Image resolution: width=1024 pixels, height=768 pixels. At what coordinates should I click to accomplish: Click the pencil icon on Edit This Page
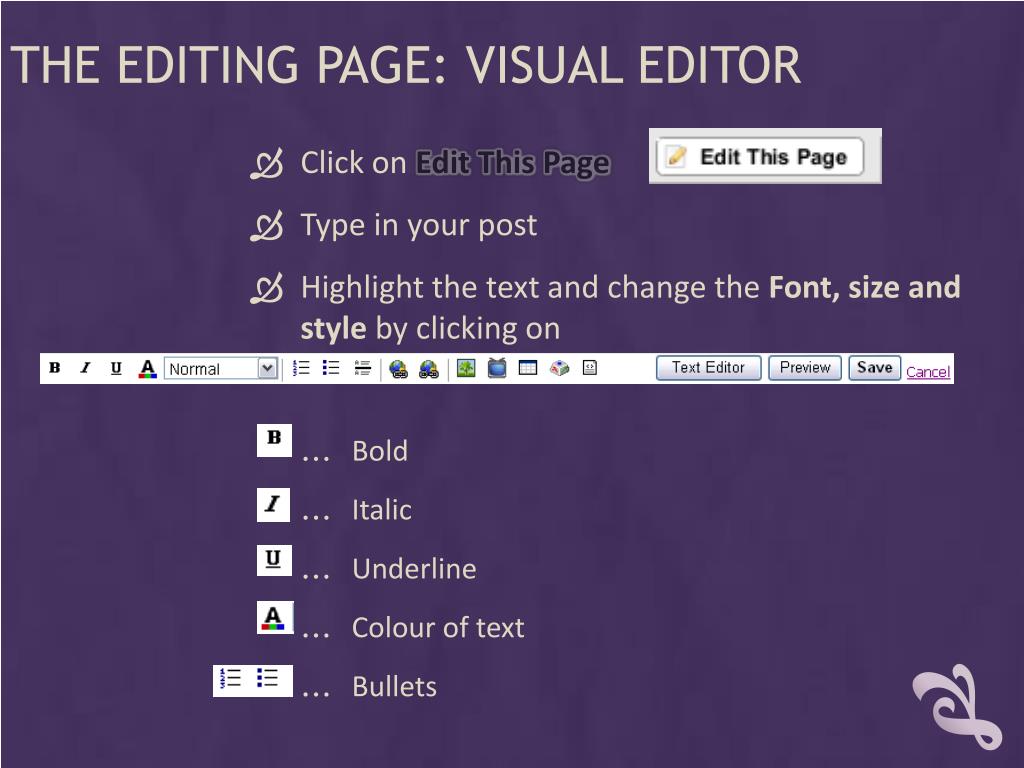point(677,156)
